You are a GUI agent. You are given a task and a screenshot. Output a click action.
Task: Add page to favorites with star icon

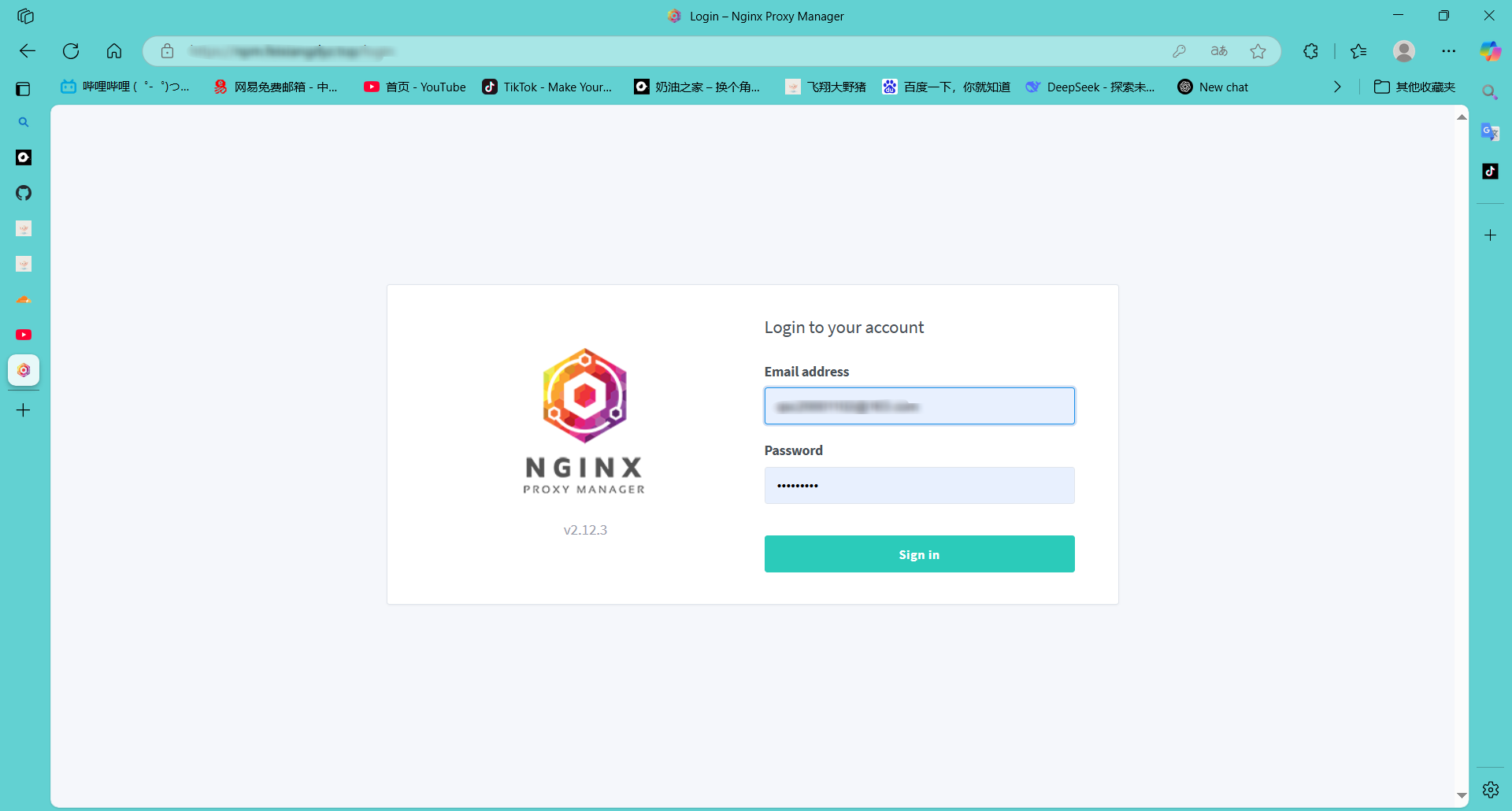(1258, 51)
